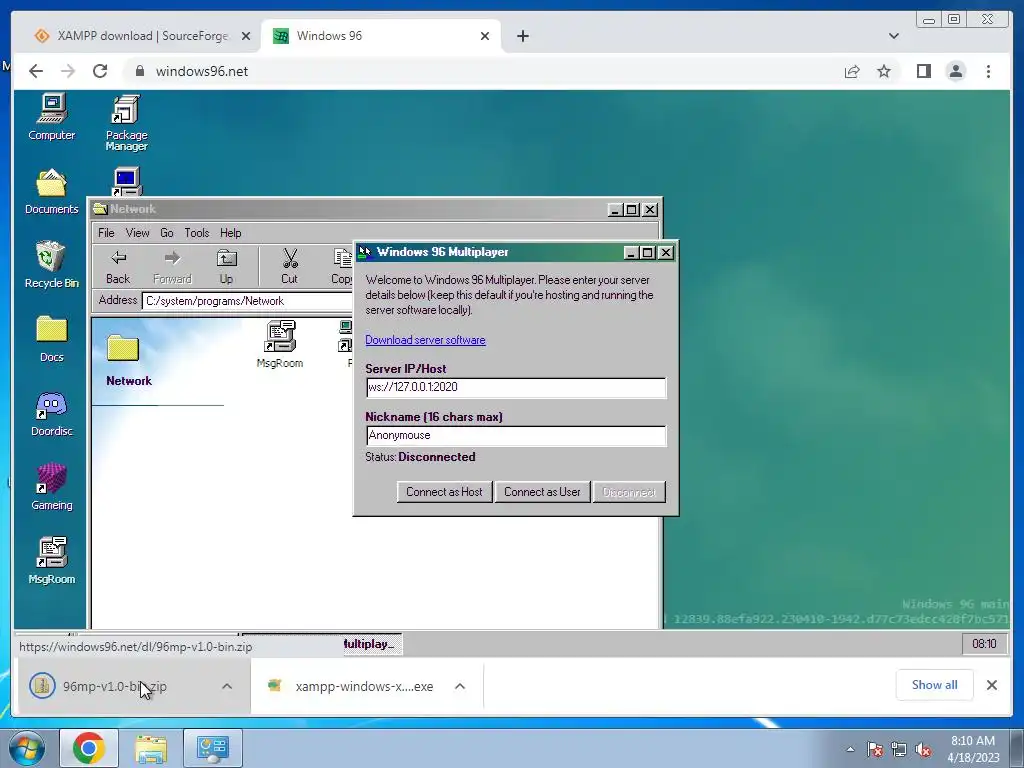Open the Windows 7 Start button
Screen dimensions: 1024x768
[x=27, y=748]
